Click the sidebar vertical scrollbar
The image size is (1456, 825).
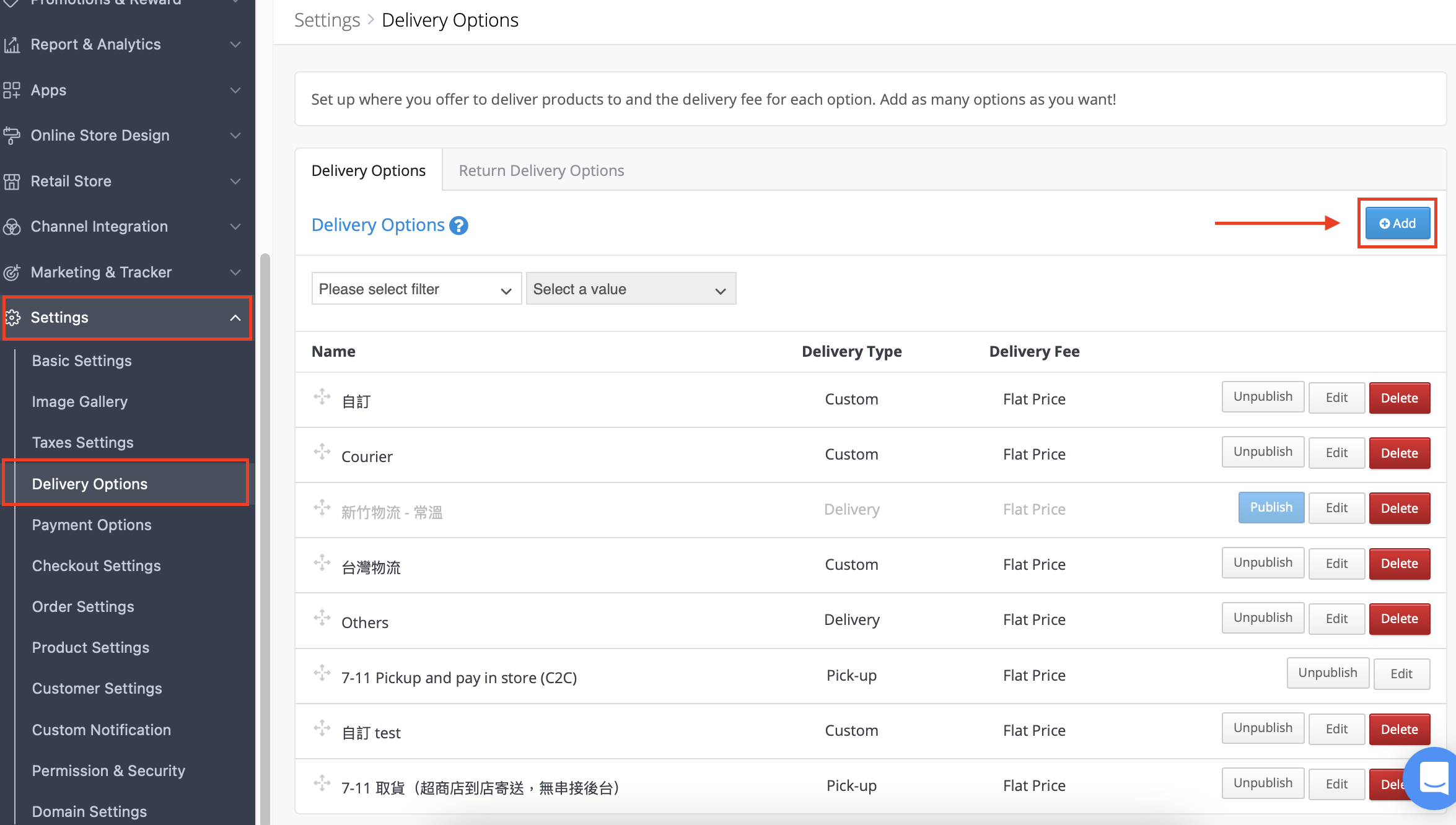[x=265, y=539]
